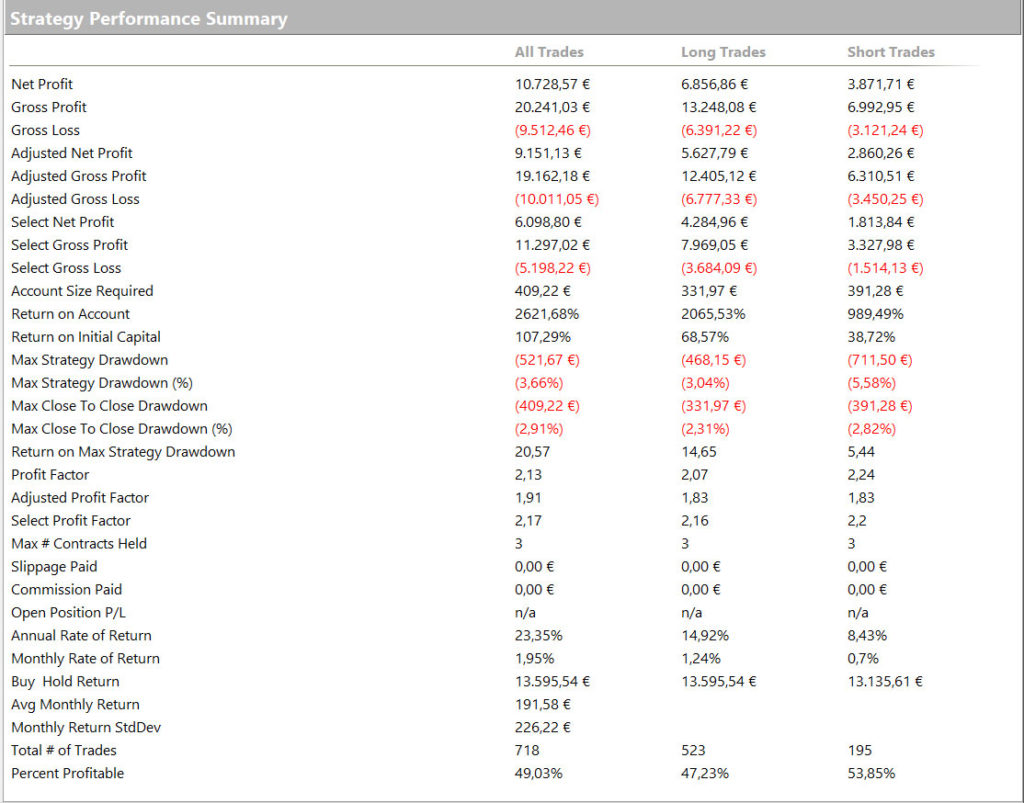1024x803 pixels.
Task: Select the Gross Profit row label
Action: coord(49,107)
